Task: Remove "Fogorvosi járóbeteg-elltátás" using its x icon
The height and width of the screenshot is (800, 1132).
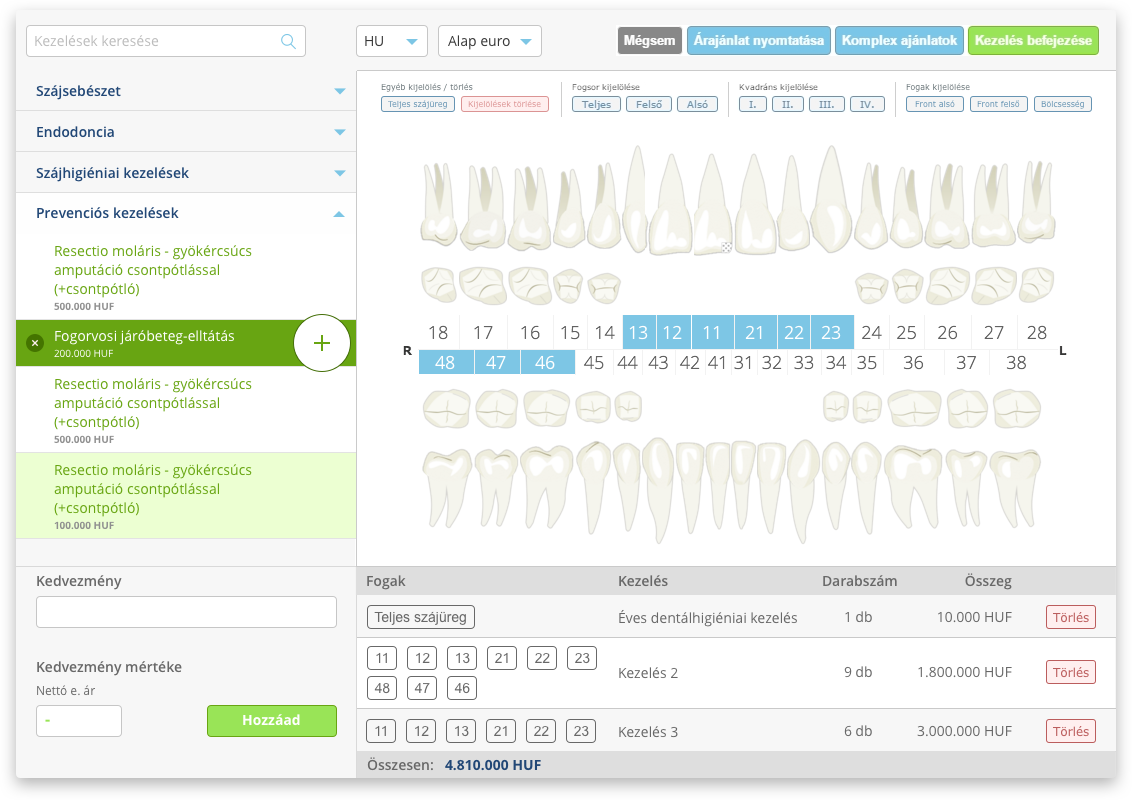Action: point(35,342)
